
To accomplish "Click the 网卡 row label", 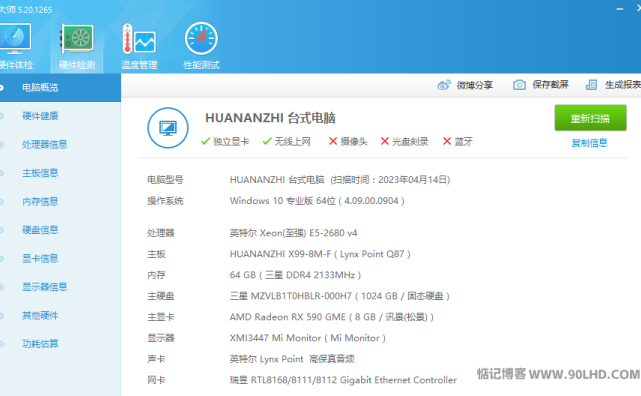I will coord(156,380).
